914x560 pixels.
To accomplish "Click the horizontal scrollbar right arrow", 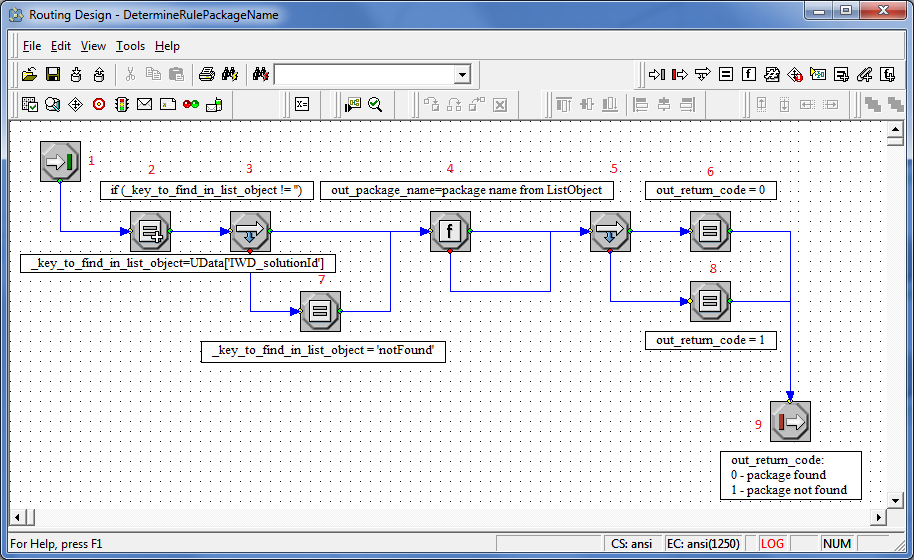I will click(x=879, y=517).
